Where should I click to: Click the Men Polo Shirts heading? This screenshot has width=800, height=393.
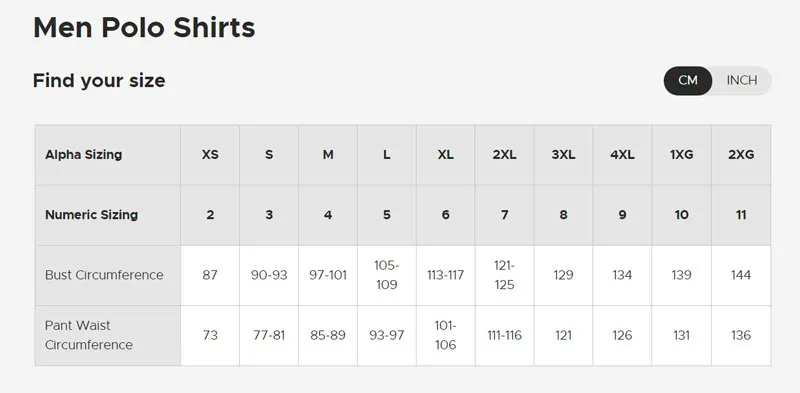[x=144, y=28]
